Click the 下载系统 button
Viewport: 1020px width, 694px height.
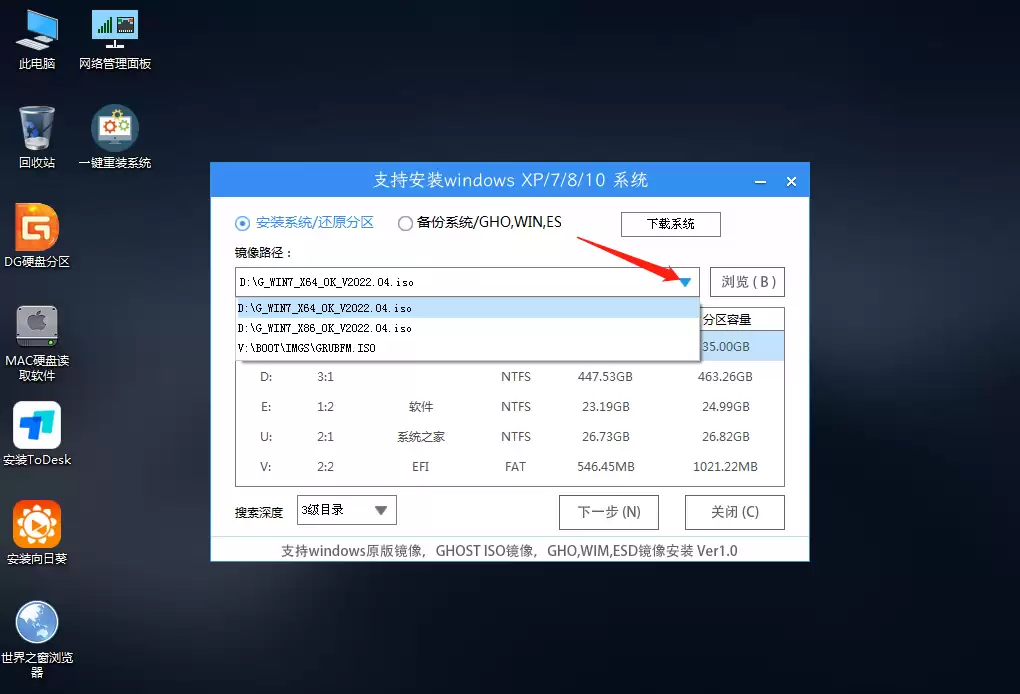[670, 224]
